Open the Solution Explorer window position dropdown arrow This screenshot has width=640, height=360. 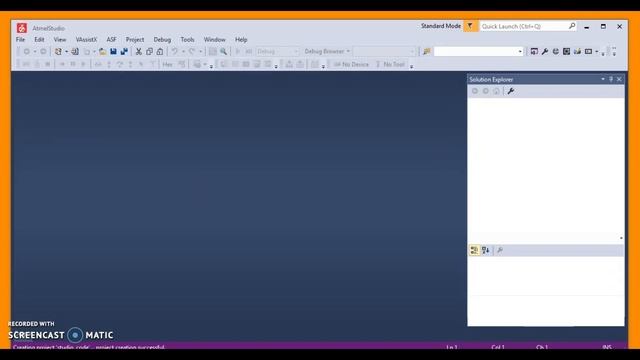click(603, 79)
